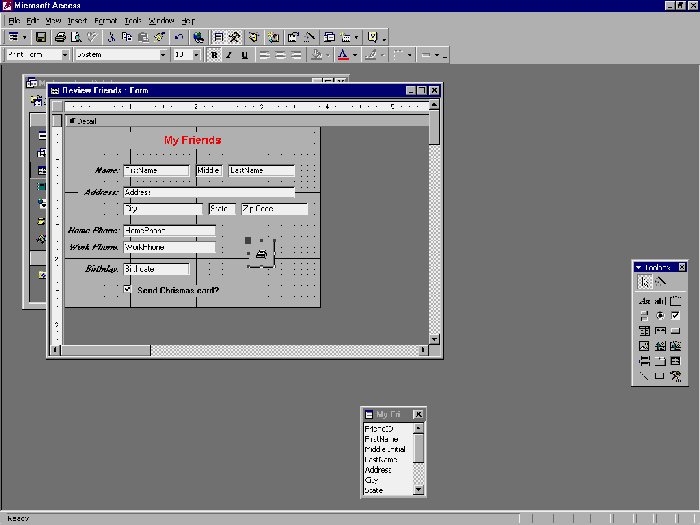This screenshot has height=525, width=700.
Task: Open the Insert menu
Action: tap(78, 20)
